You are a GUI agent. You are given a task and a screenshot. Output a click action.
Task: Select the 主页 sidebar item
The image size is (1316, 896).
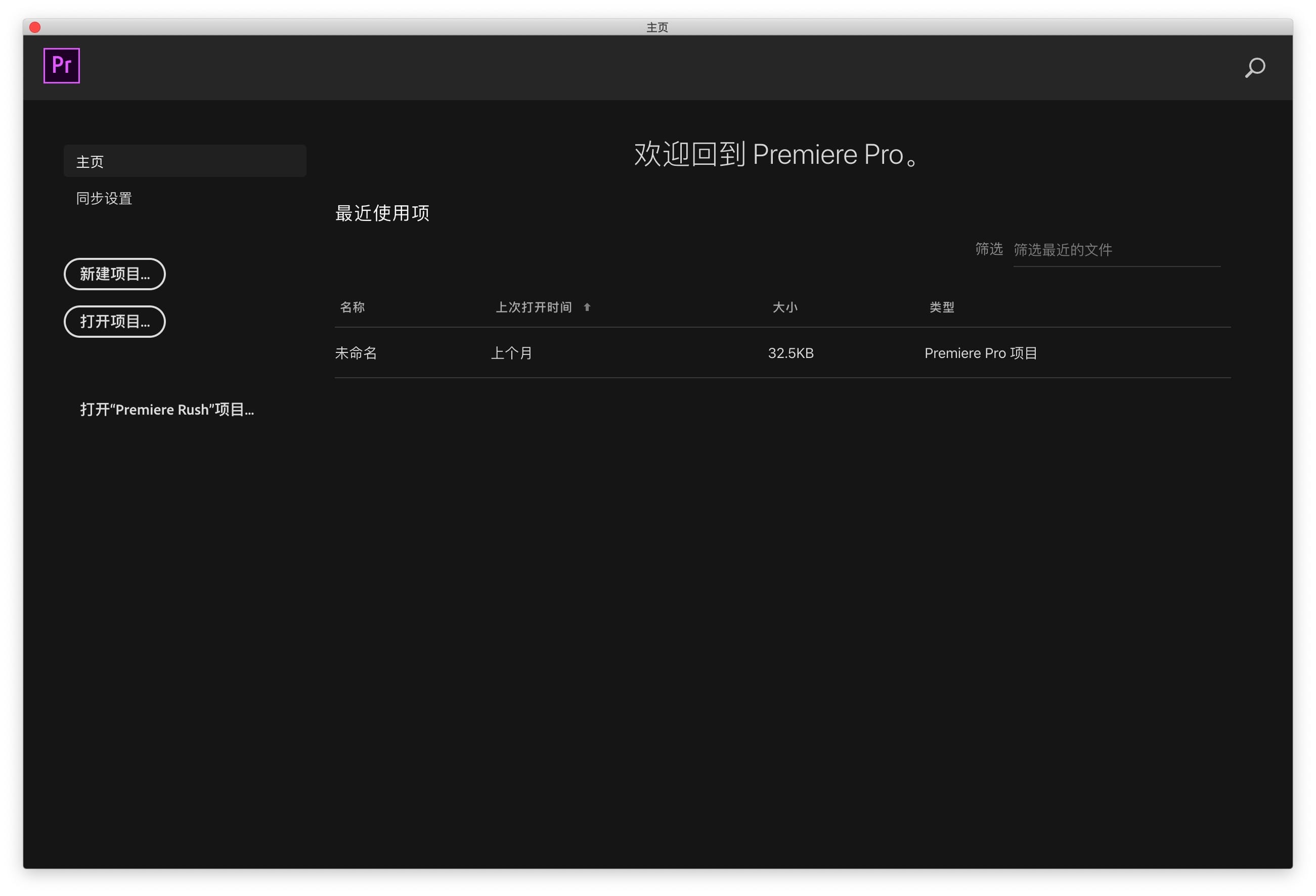click(185, 162)
